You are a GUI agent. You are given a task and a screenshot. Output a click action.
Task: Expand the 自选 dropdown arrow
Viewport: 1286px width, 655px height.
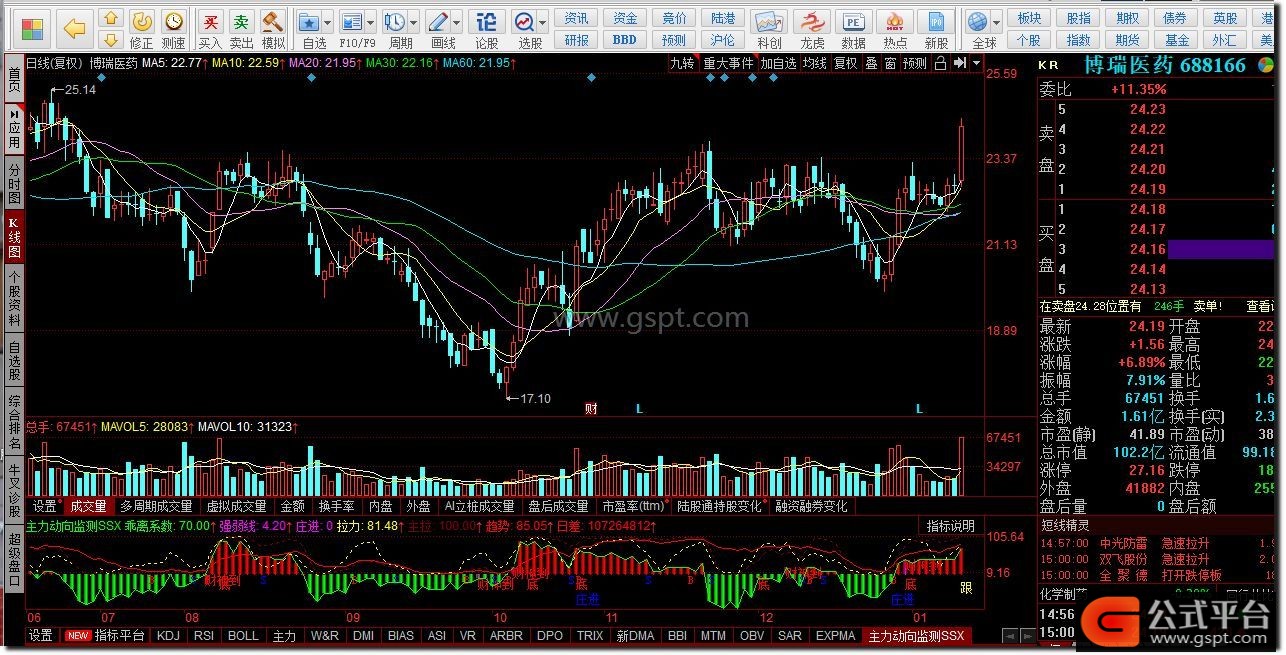(326, 22)
